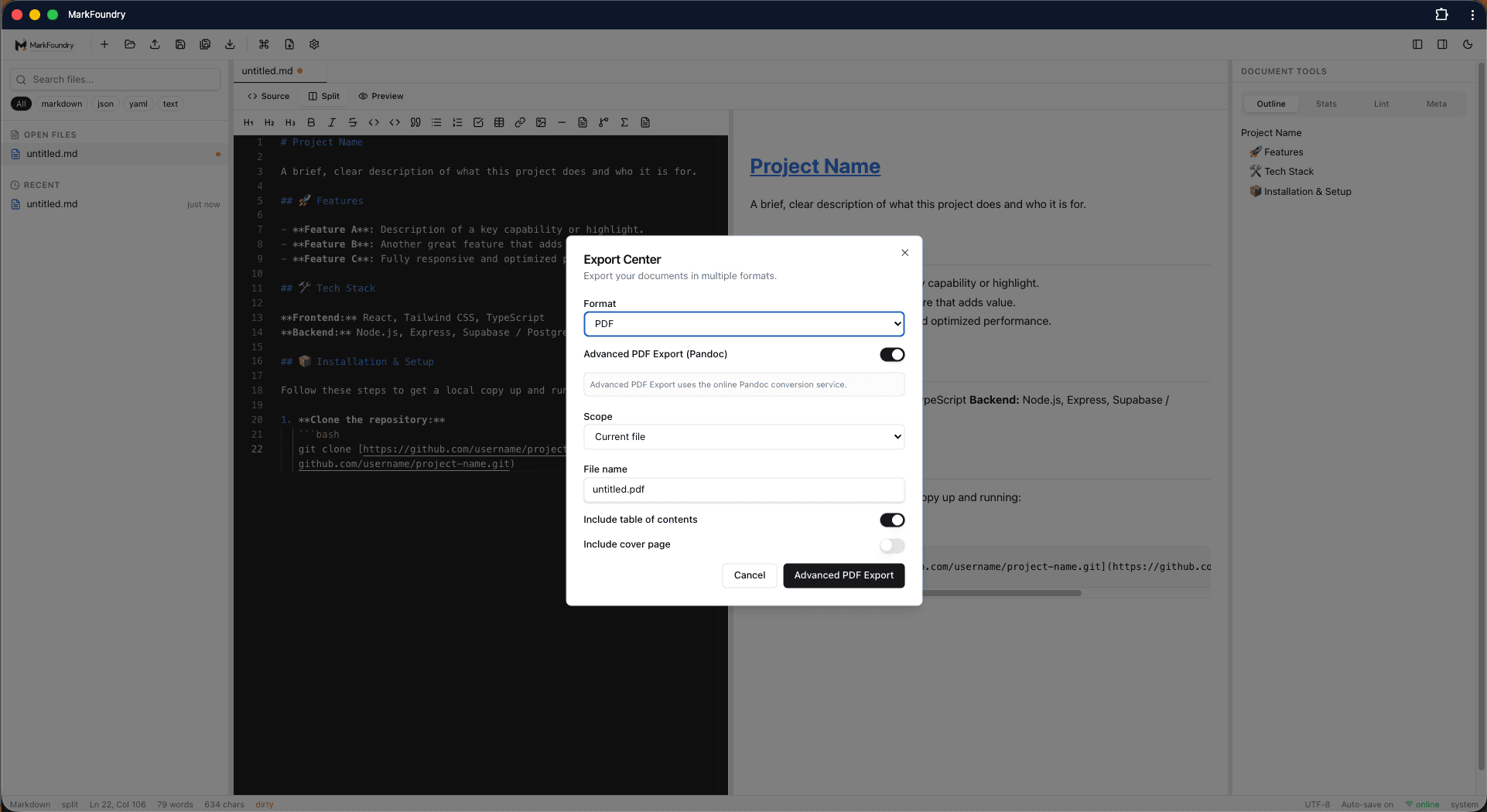Viewport: 1487px width, 812px height.
Task: Insert an image using the picture icon
Action: 541,122
